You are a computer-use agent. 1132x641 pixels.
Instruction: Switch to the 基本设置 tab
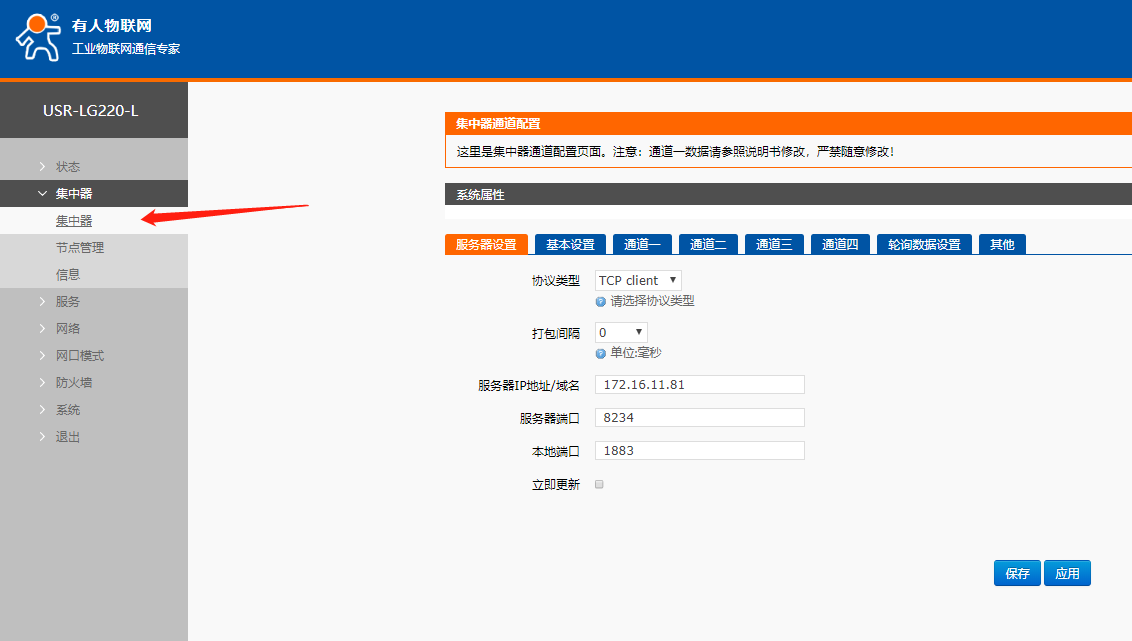coord(570,245)
